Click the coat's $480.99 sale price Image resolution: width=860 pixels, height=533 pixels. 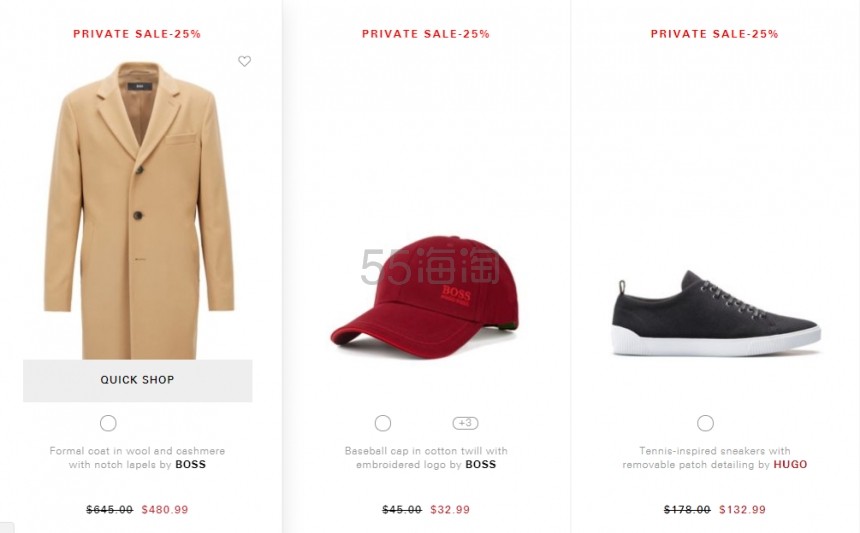point(165,510)
